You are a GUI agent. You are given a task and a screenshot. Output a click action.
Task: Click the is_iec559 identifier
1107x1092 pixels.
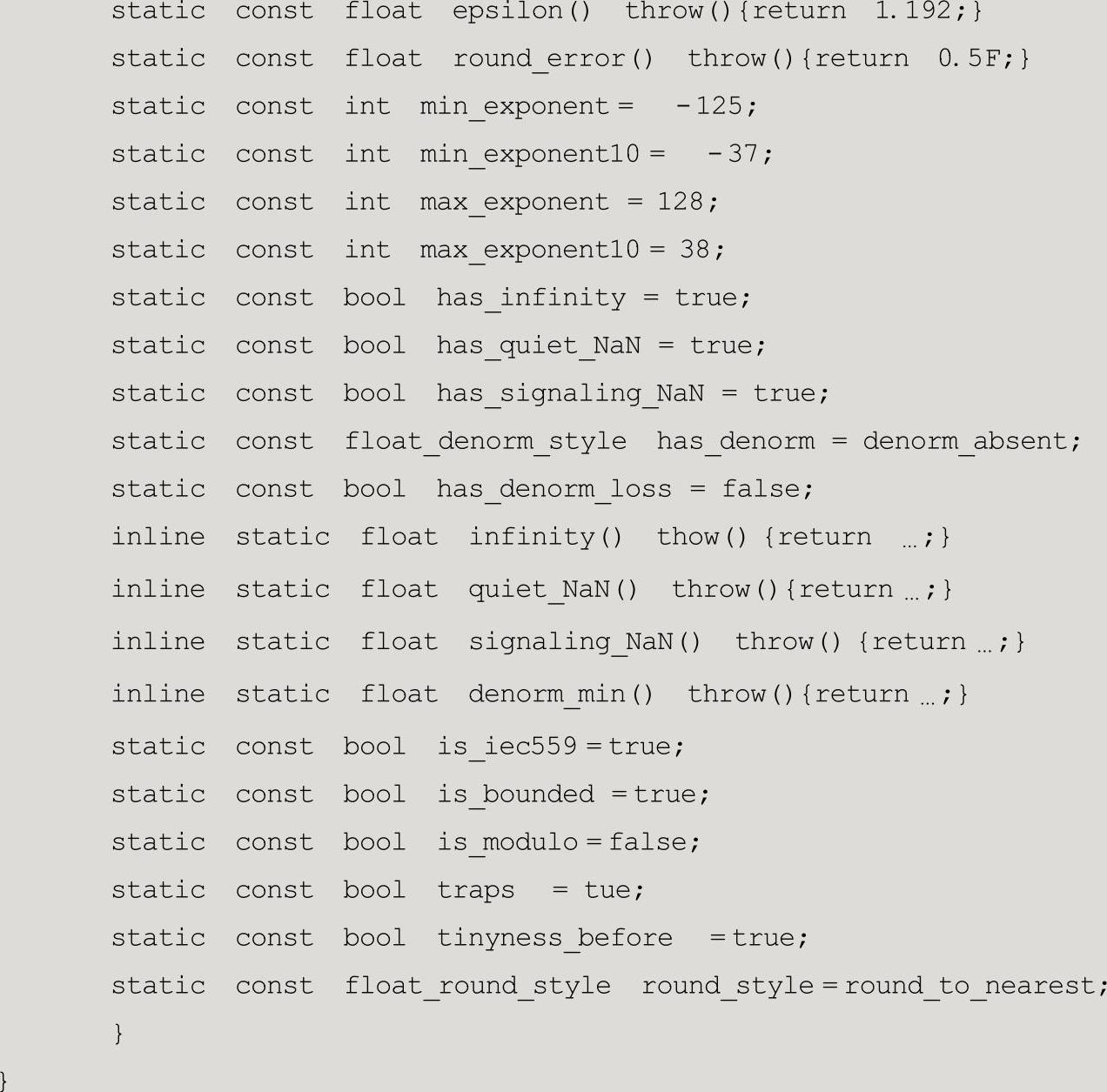[x=507, y=747]
